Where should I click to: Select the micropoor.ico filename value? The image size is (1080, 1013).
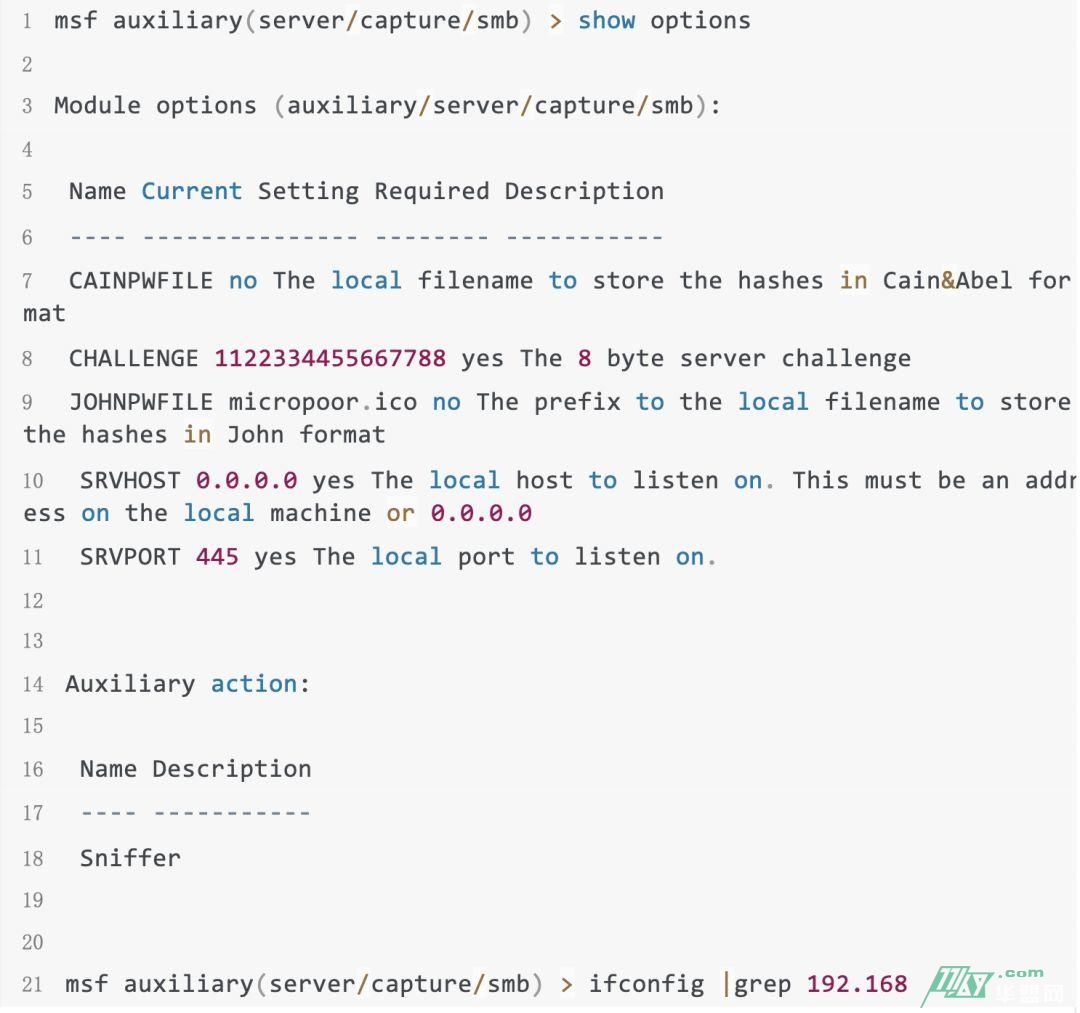point(323,402)
